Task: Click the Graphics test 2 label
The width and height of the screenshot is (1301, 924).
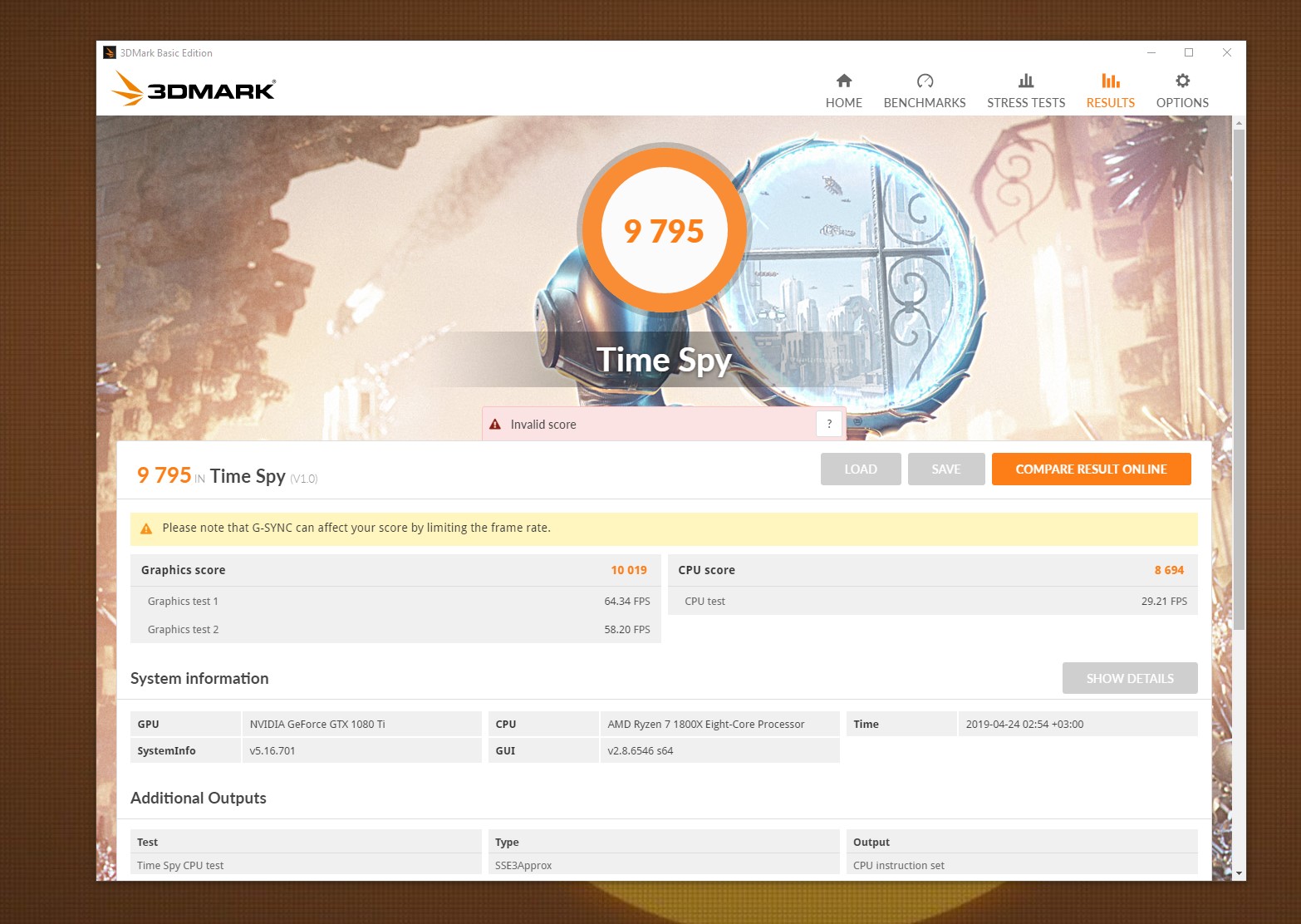Action: [183, 629]
